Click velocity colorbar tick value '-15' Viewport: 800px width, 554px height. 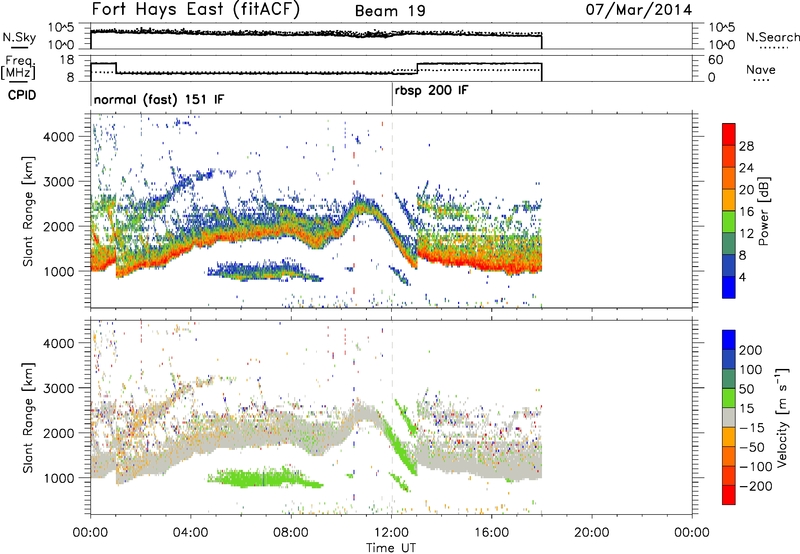(752, 428)
